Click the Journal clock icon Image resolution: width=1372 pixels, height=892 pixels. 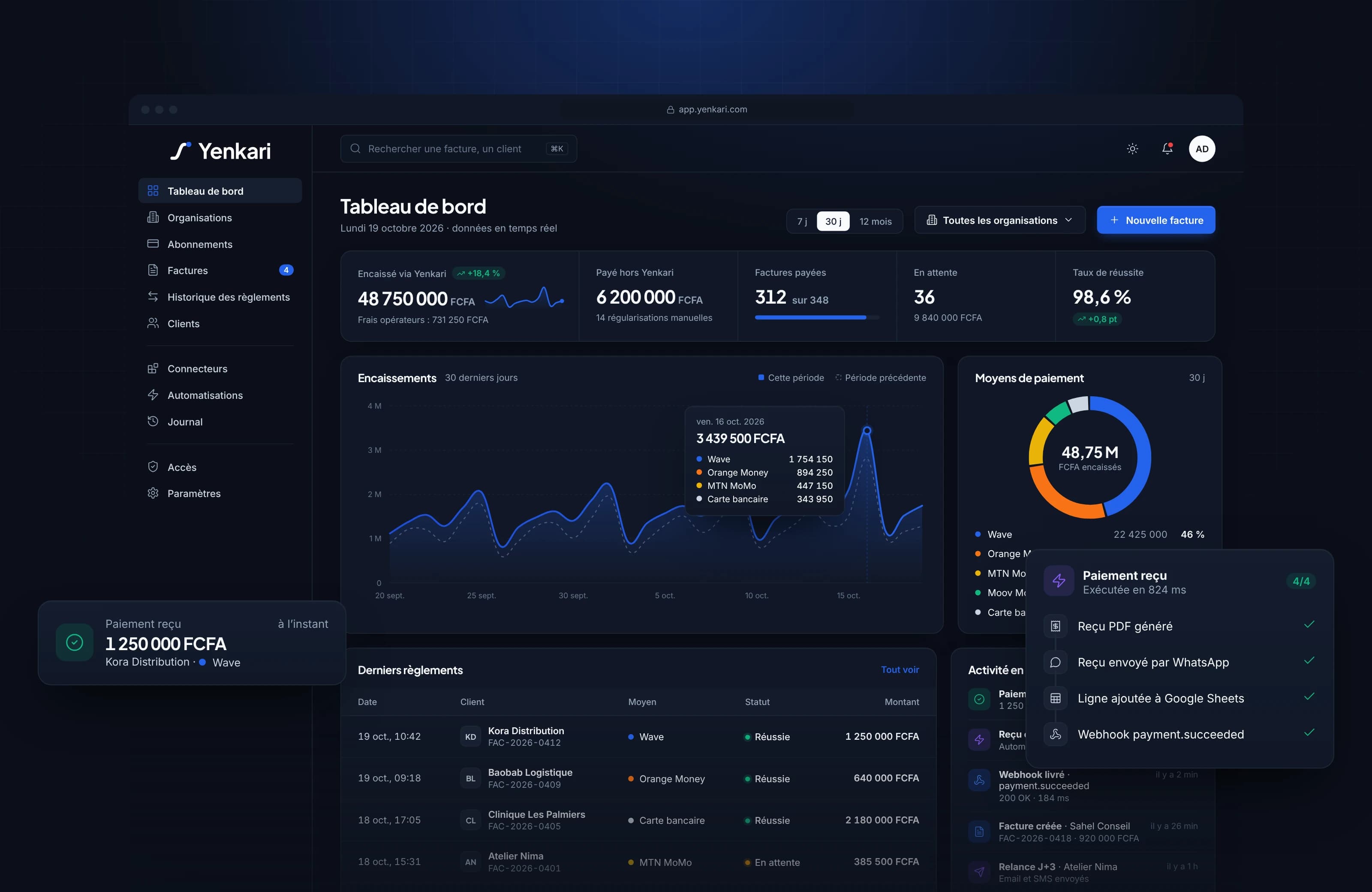tap(153, 422)
